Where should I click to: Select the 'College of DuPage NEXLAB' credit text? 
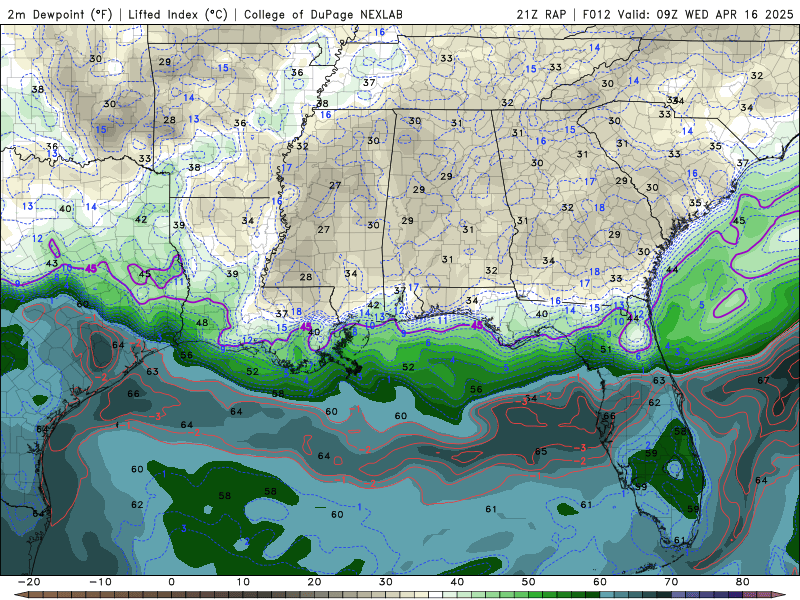(323, 14)
